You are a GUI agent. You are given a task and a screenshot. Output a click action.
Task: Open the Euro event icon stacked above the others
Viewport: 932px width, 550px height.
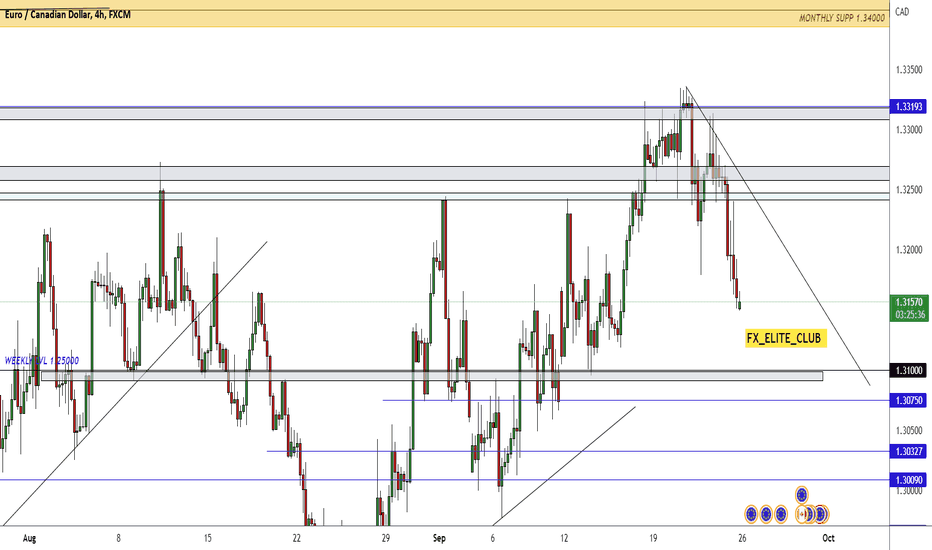tap(802, 494)
